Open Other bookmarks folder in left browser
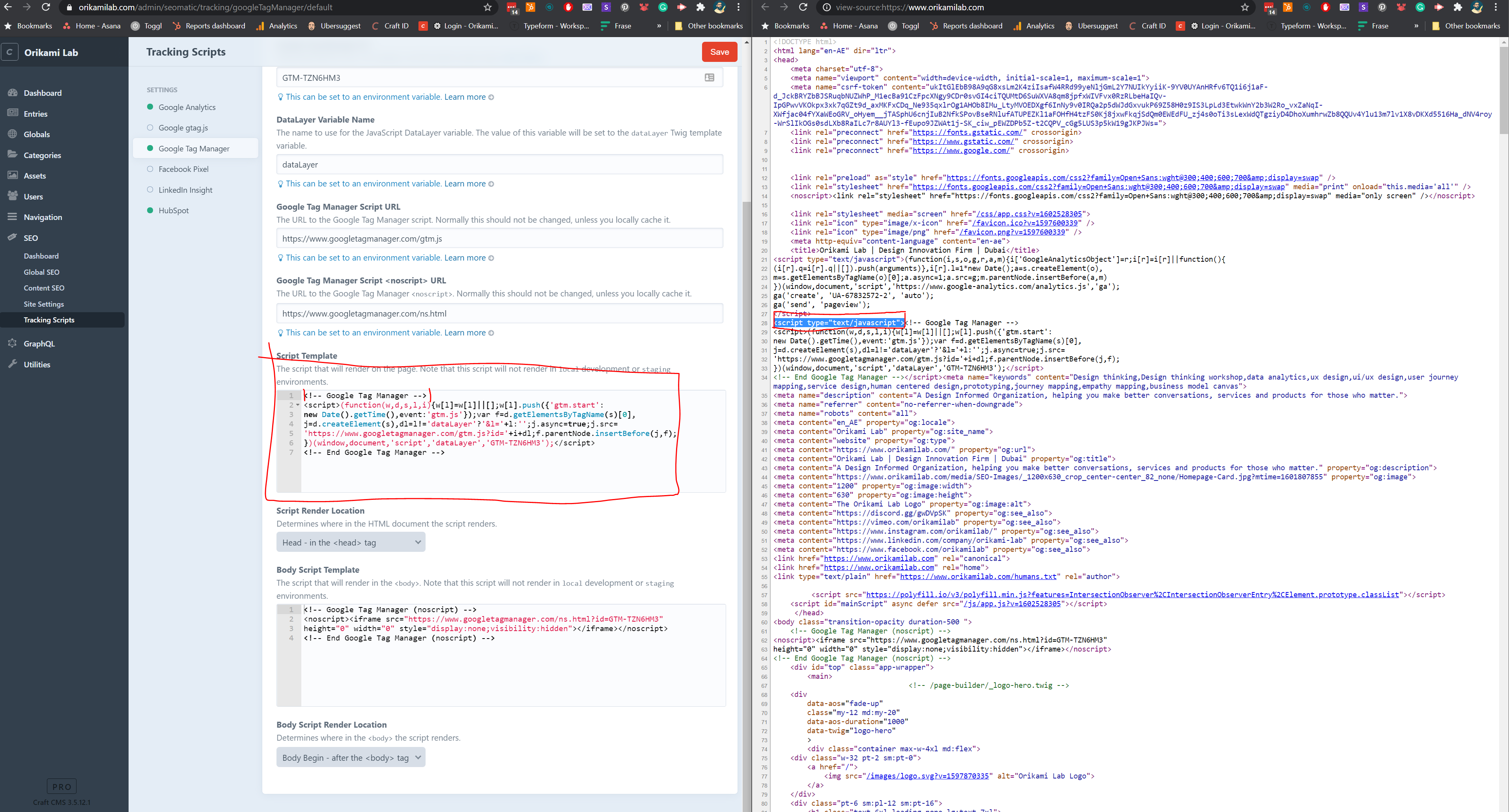 tap(709, 26)
